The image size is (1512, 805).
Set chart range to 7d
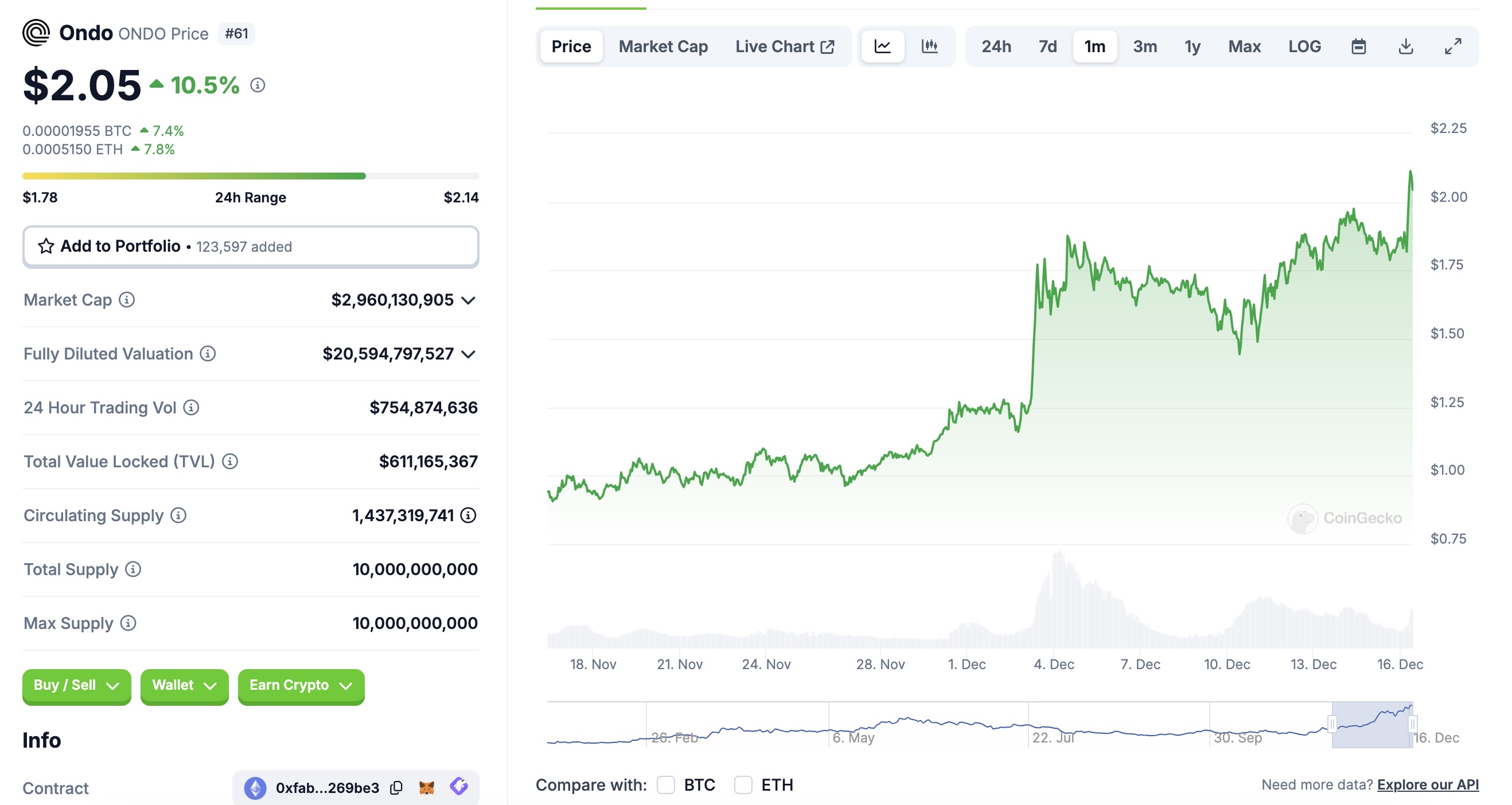click(1048, 46)
